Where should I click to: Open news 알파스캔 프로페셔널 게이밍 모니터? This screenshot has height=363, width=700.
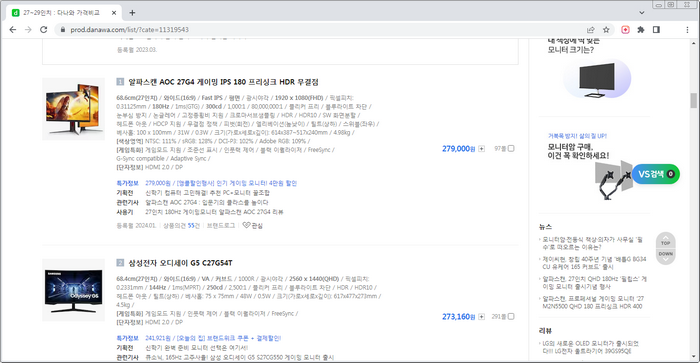(593, 302)
